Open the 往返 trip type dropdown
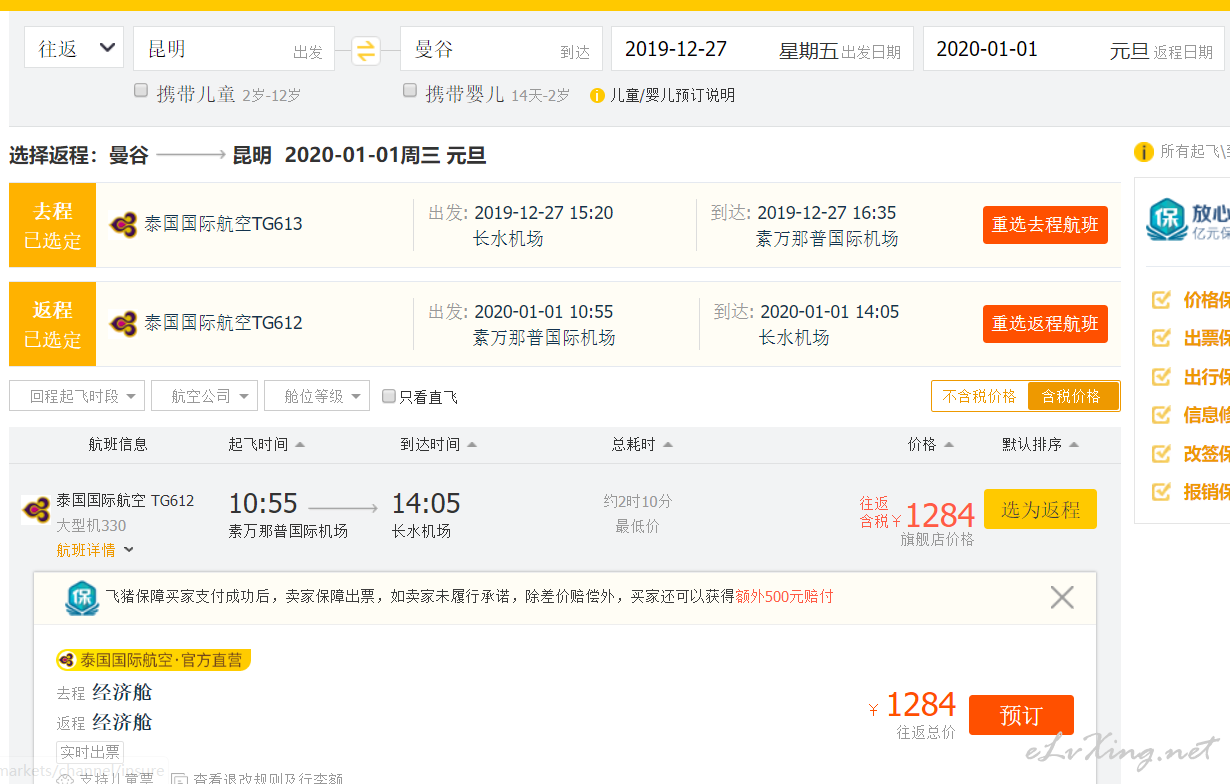The height and width of the screenshot is (784, 1230). [x=74, y=48]
